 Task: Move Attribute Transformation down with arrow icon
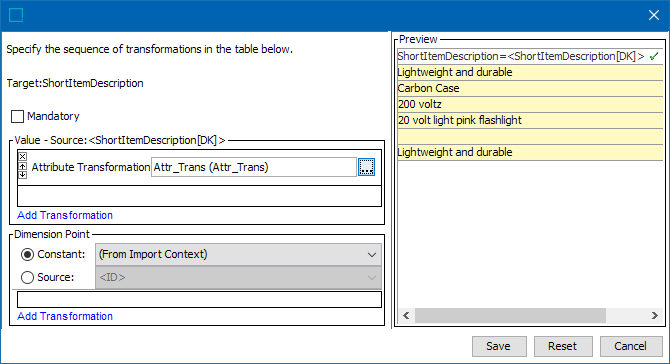point(23,174)
